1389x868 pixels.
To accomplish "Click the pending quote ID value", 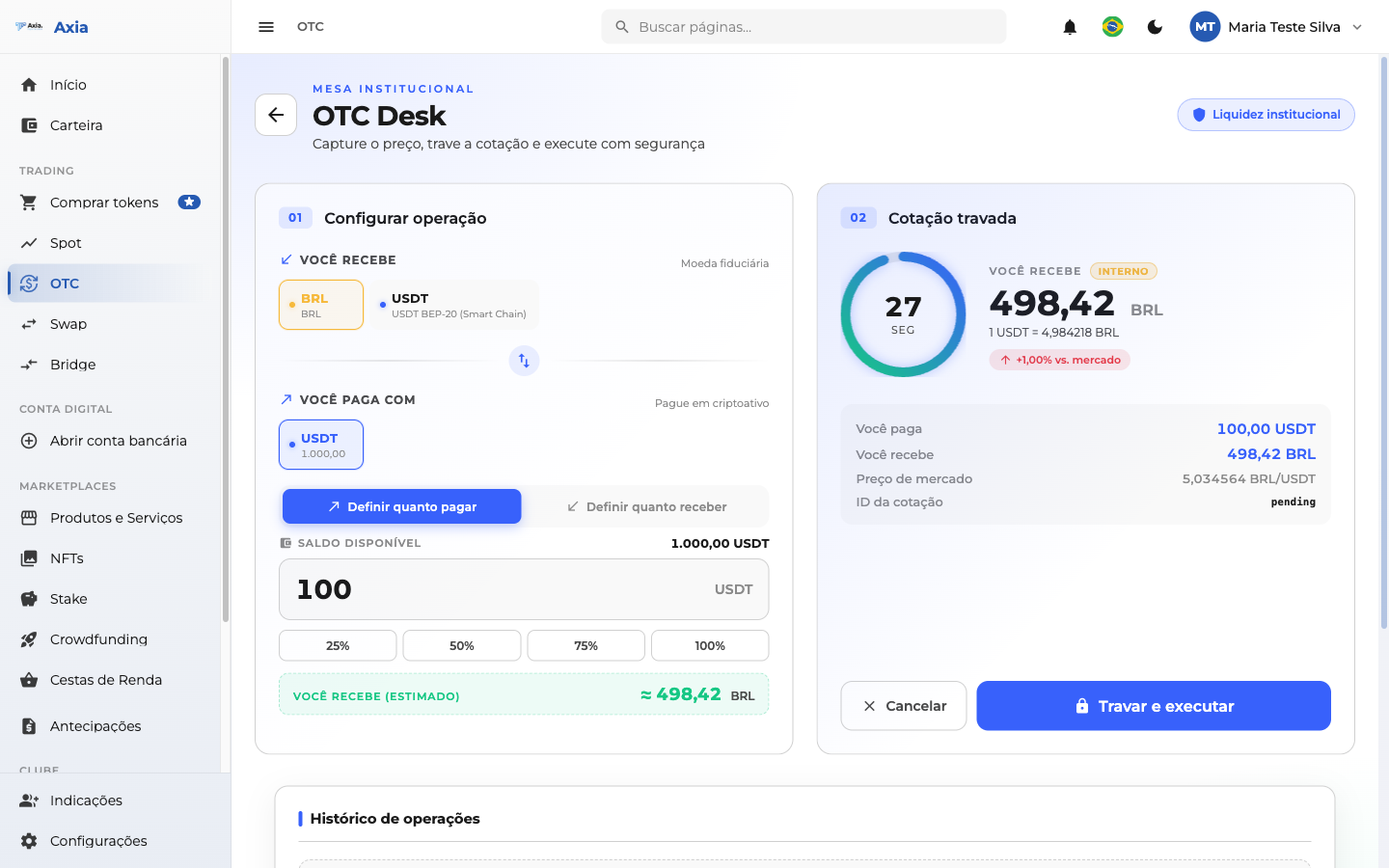I will [1293, 502].
